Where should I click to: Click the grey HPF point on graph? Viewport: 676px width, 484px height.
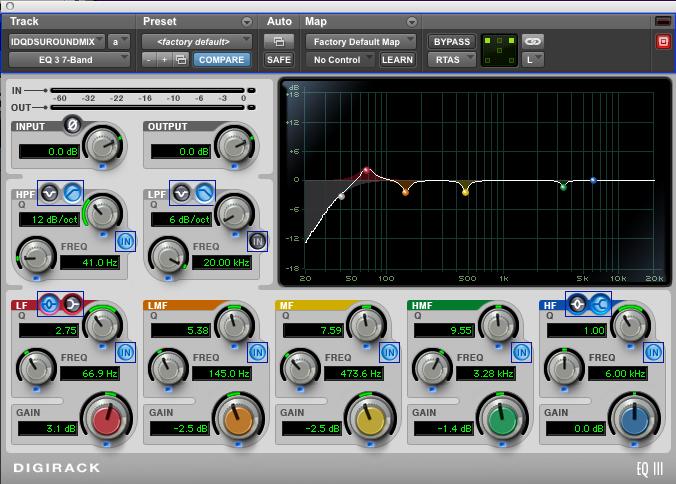341,197
